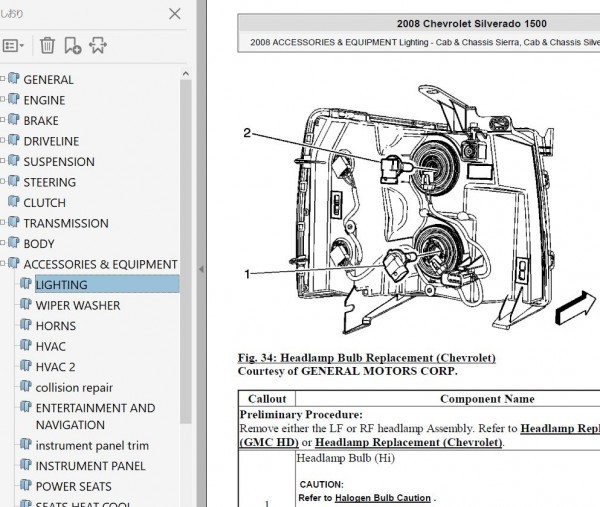Open the CLUTCH bookmark
Image resolution: width=600 pixels, height=507 pixels.
tap(44, 203)
